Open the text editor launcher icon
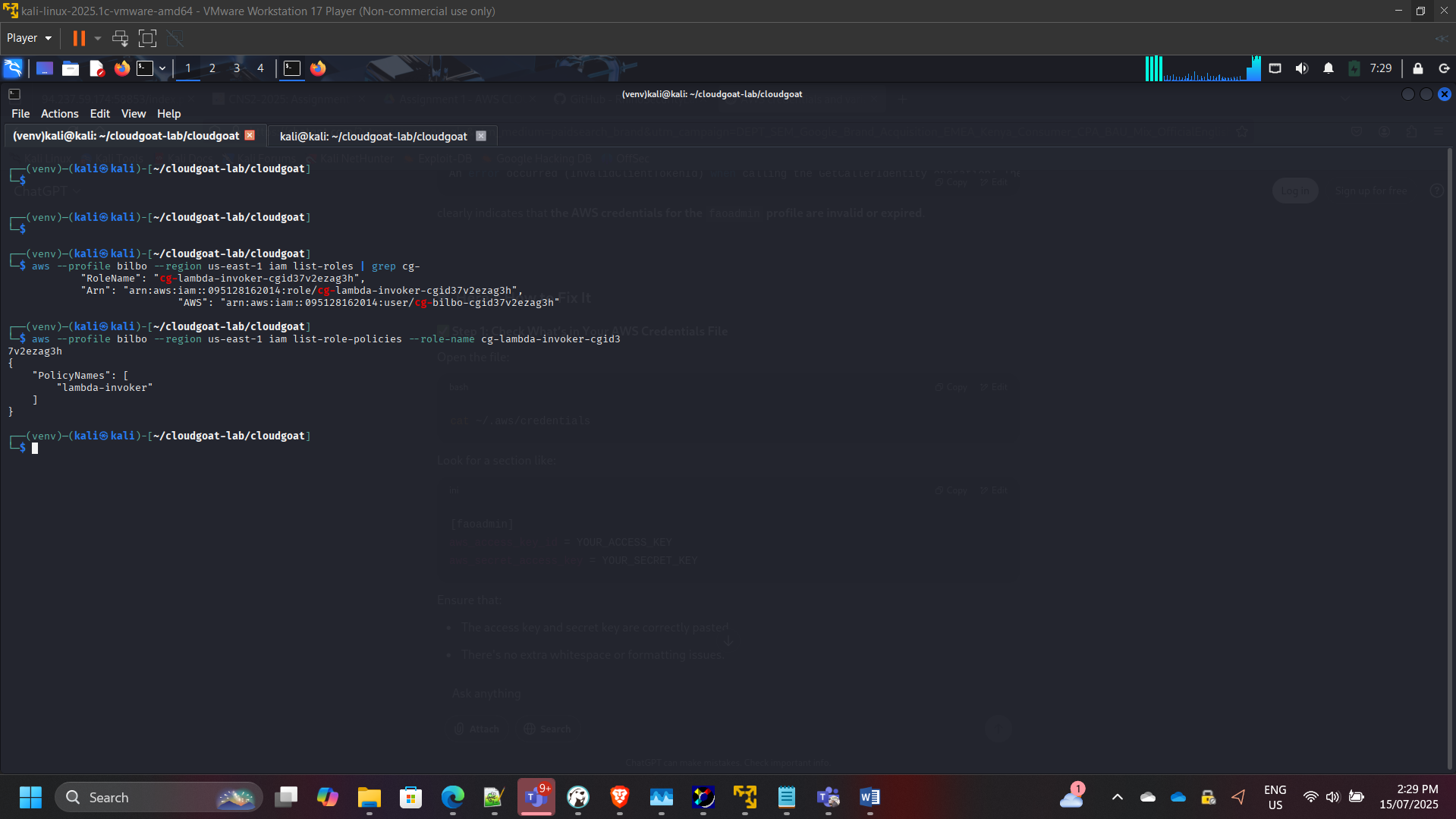This screenshot has width=1456, height=819. coord(96,68)
